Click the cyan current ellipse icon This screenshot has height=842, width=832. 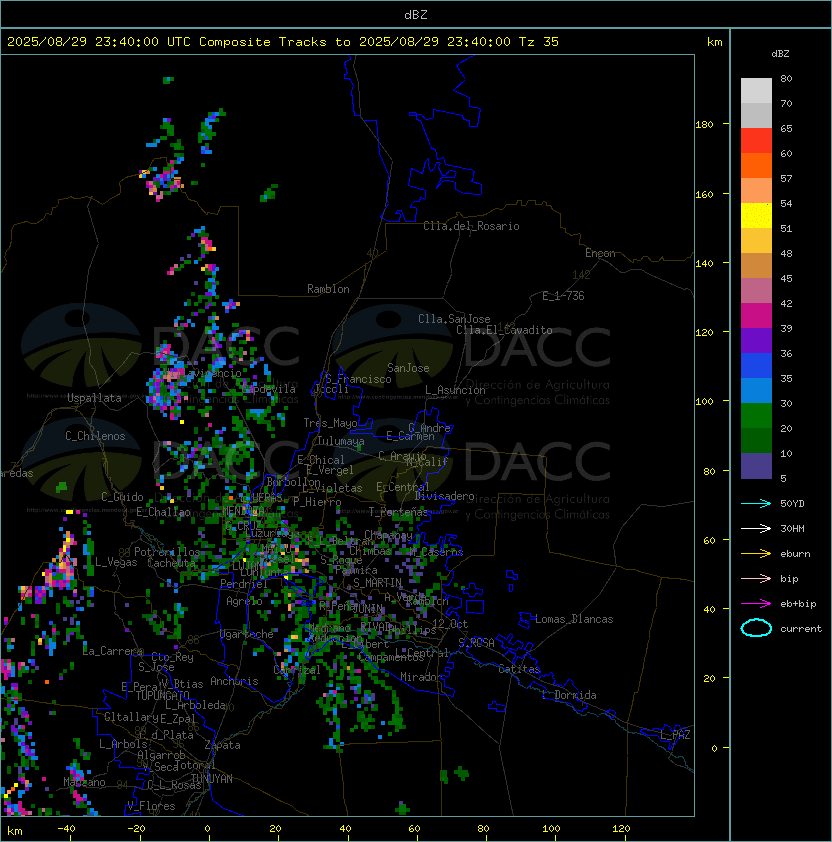[756, 628]
